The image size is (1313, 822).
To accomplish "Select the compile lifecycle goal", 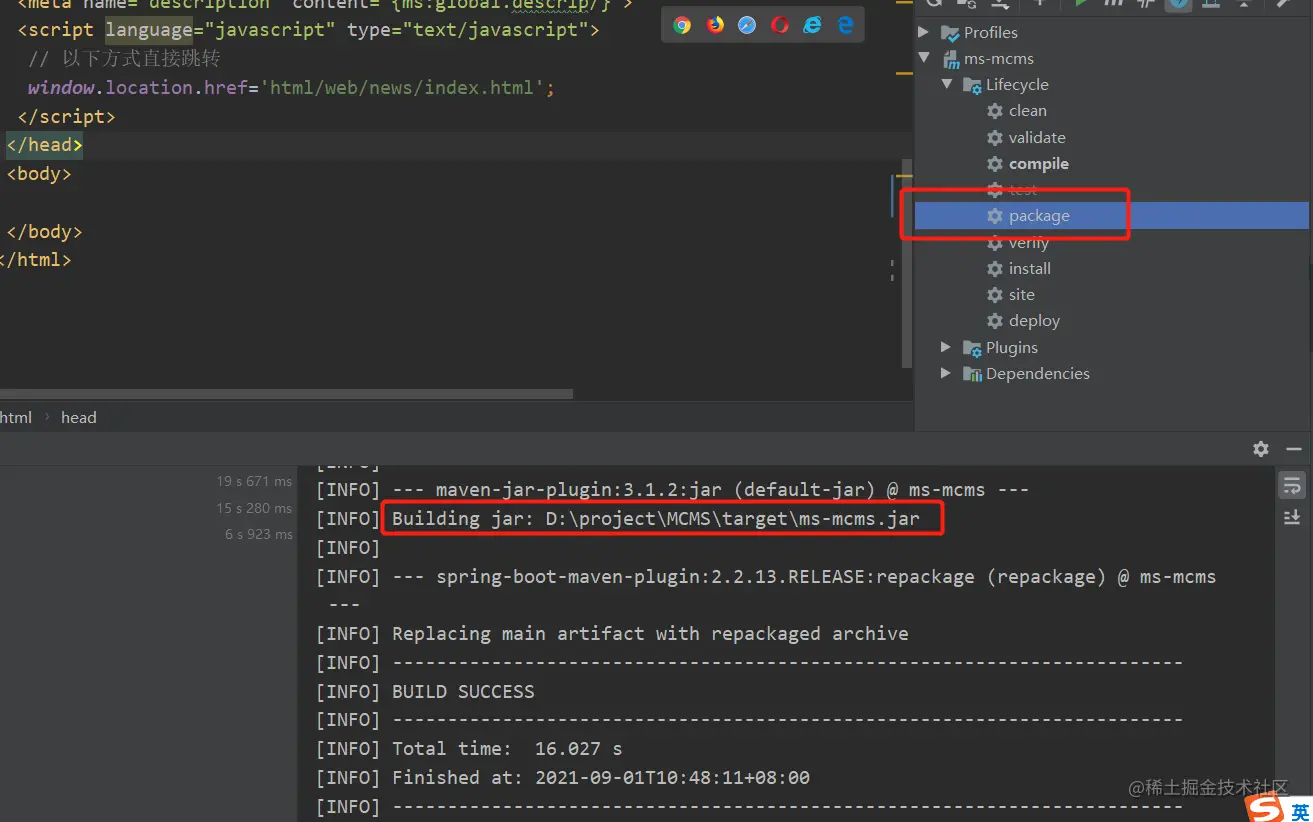I will 1028,164.
